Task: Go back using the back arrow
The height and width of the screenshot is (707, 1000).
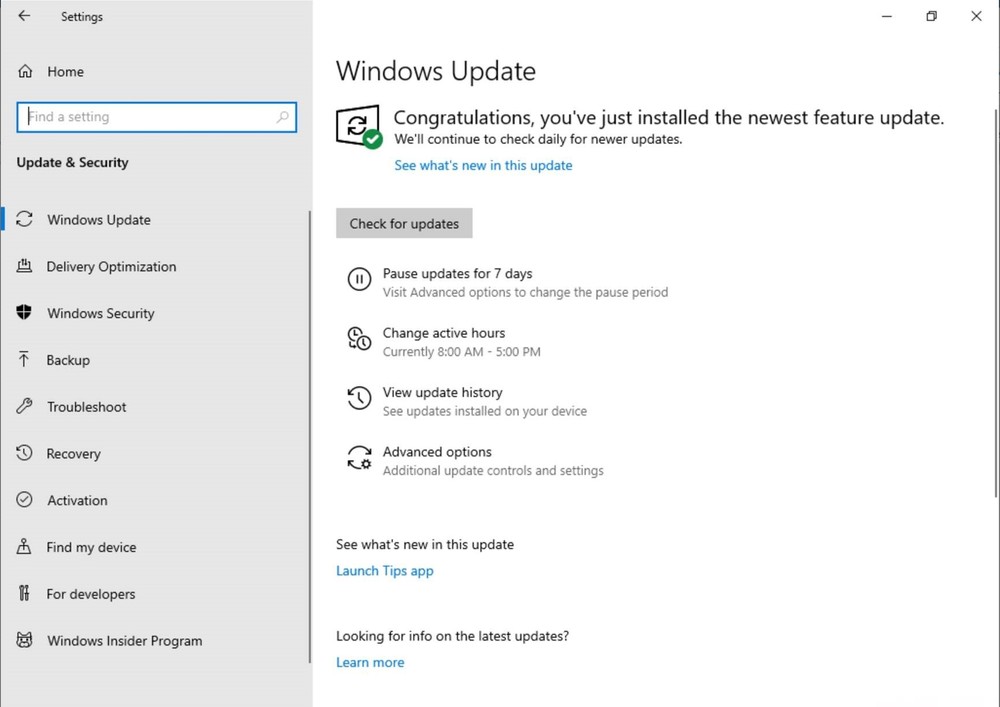Action: click(x=24, y=16)
